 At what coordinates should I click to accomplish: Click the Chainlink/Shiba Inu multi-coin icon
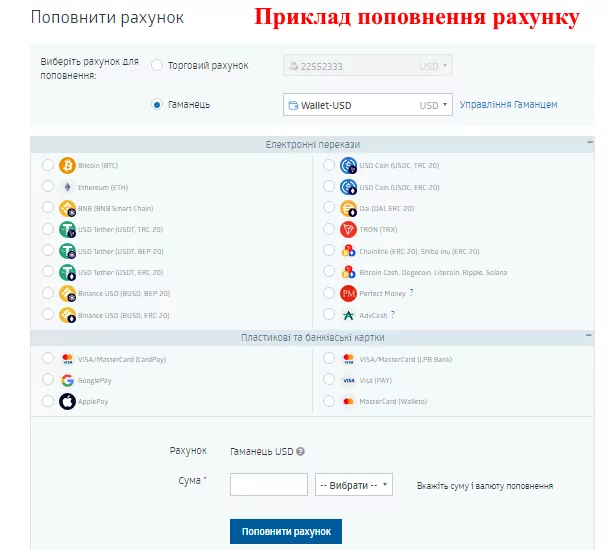[x=348, y=251]
